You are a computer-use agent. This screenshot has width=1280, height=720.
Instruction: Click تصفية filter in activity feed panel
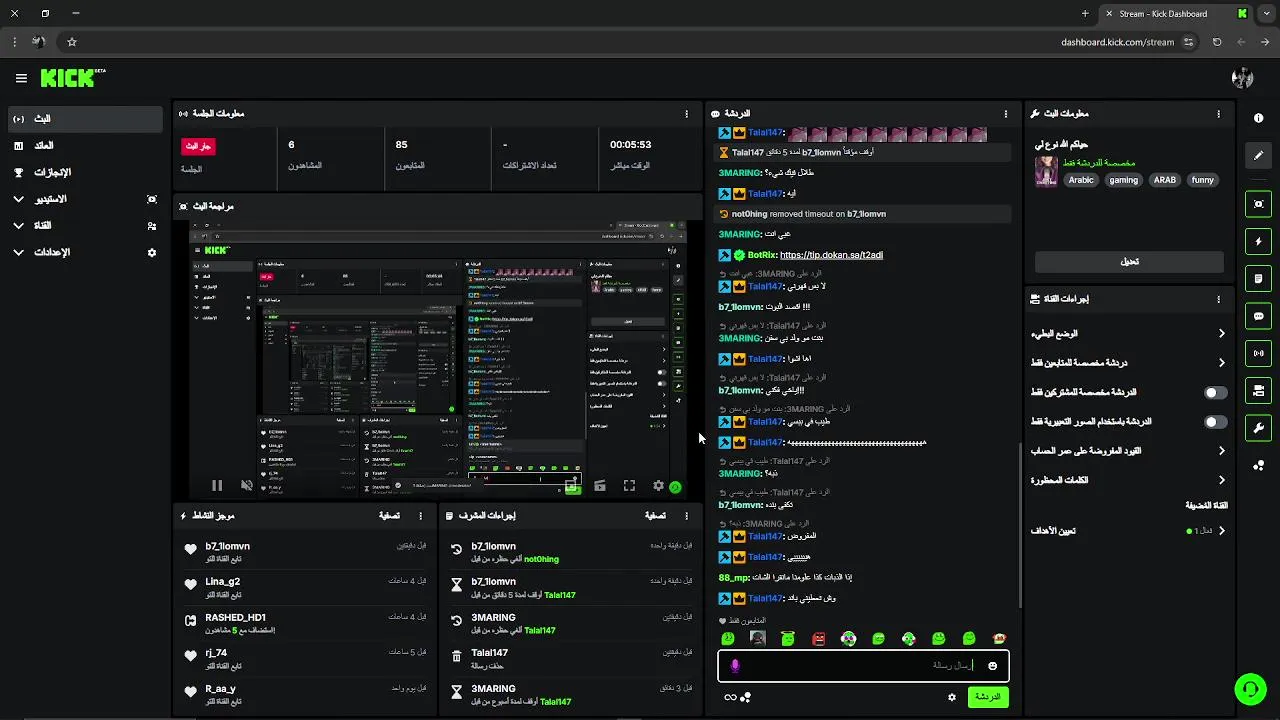[390, 516]
